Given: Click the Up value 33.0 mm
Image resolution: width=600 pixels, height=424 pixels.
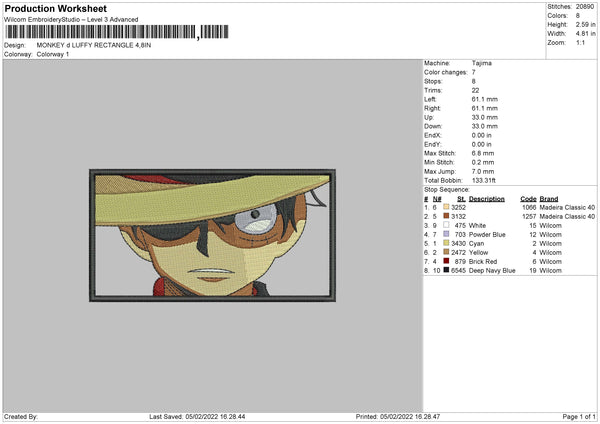Looking at the screenshot, I should pyautogui.click(x=484, y=117).
